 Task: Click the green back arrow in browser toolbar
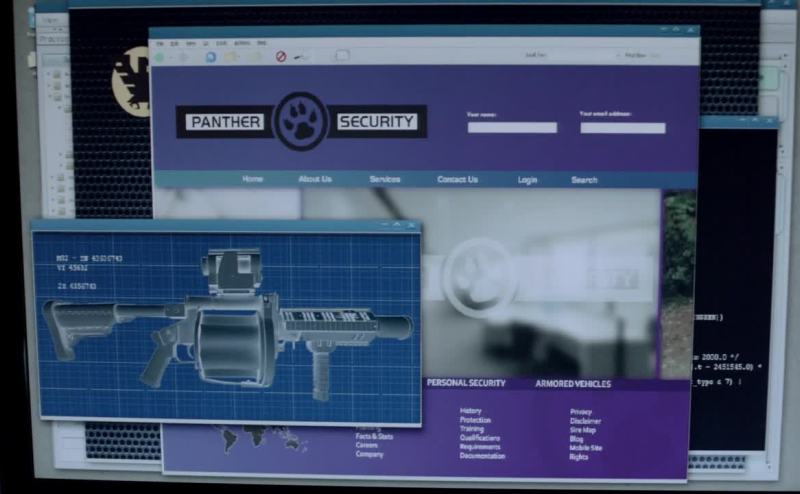click(159, 57)
